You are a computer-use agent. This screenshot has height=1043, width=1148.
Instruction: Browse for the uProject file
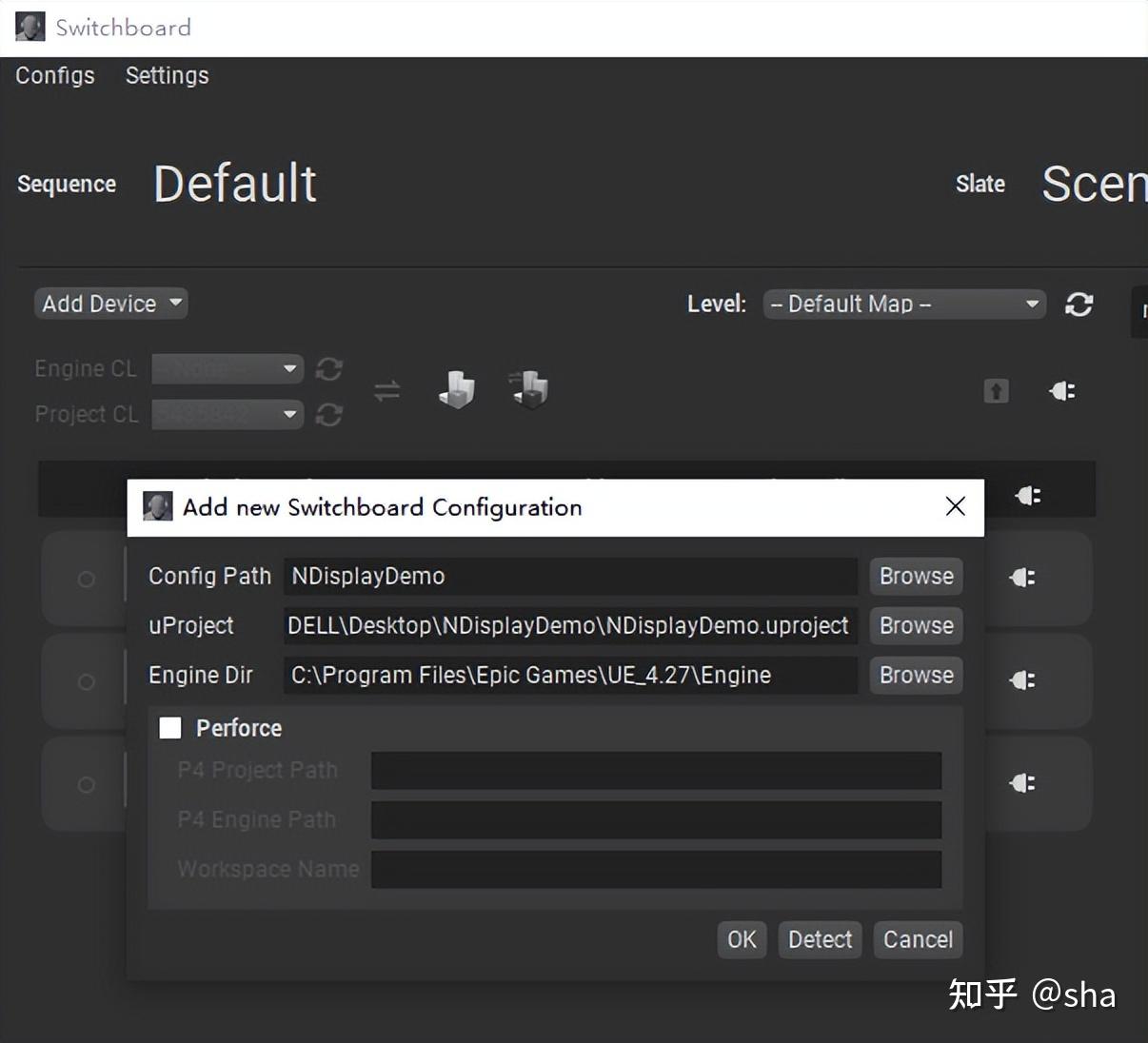(x=916, y=626)
